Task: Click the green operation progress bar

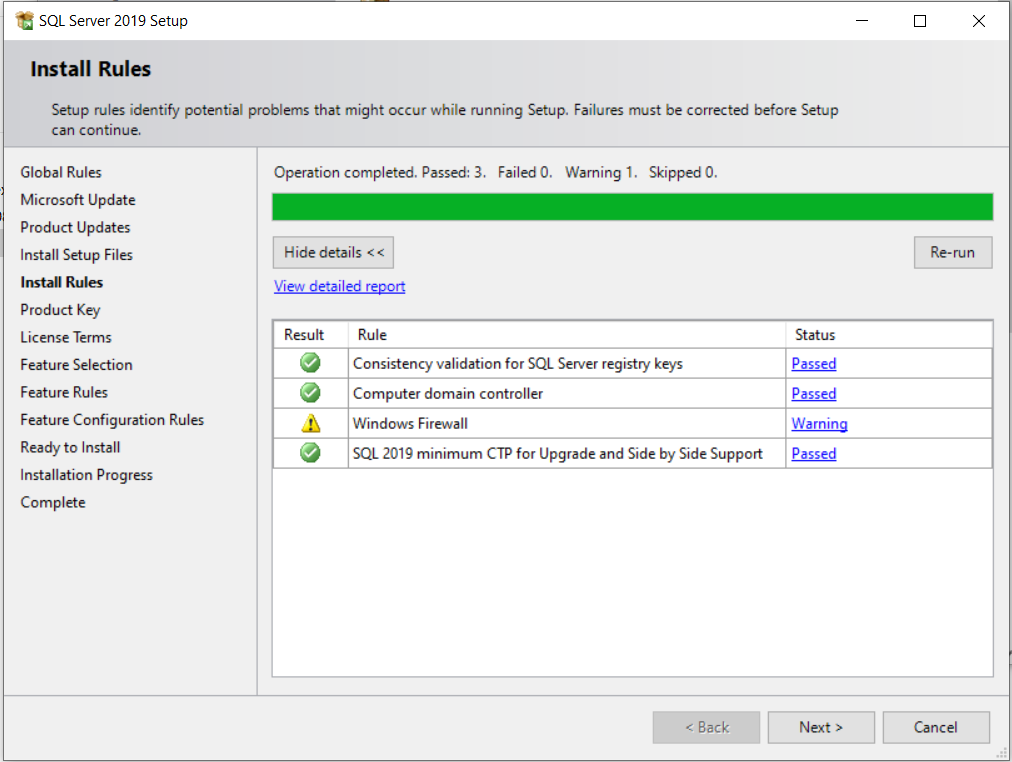Action: pyautogui.click(x=632, y=206)
